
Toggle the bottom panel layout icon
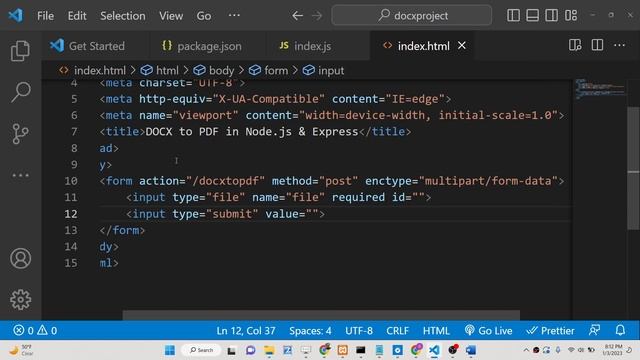[532, 16]
